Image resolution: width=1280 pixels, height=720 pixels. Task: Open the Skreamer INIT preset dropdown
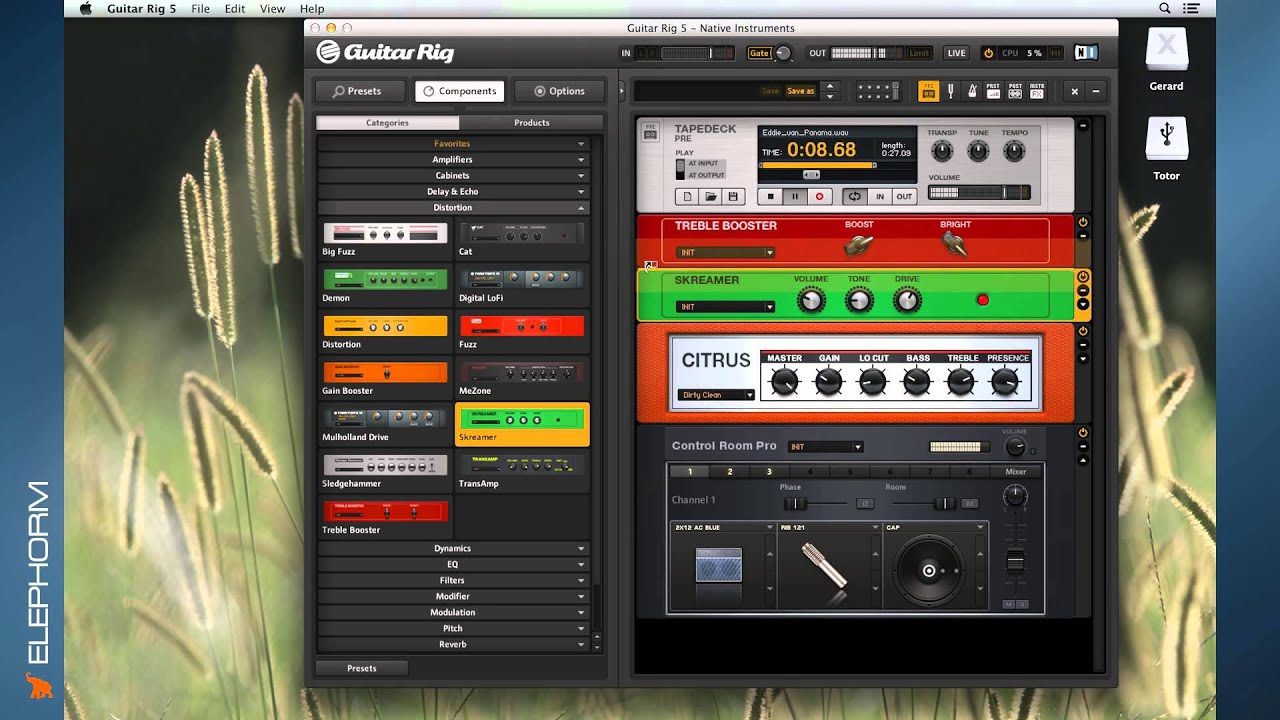(726, 307)
